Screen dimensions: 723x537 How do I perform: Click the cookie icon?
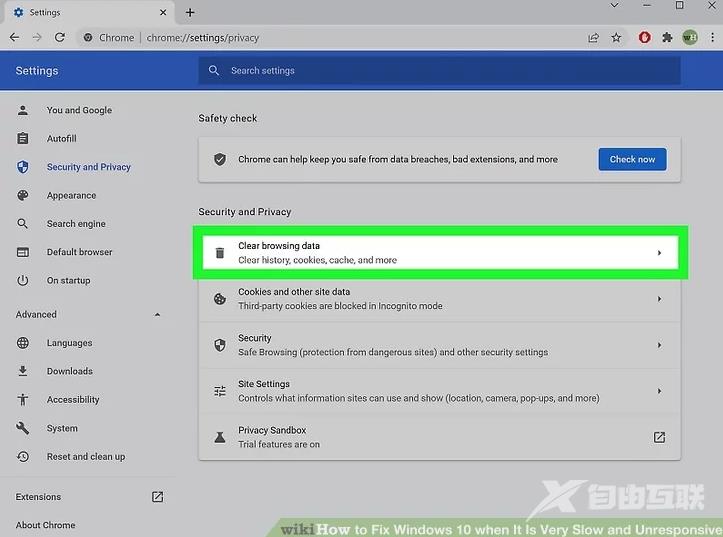220,299
